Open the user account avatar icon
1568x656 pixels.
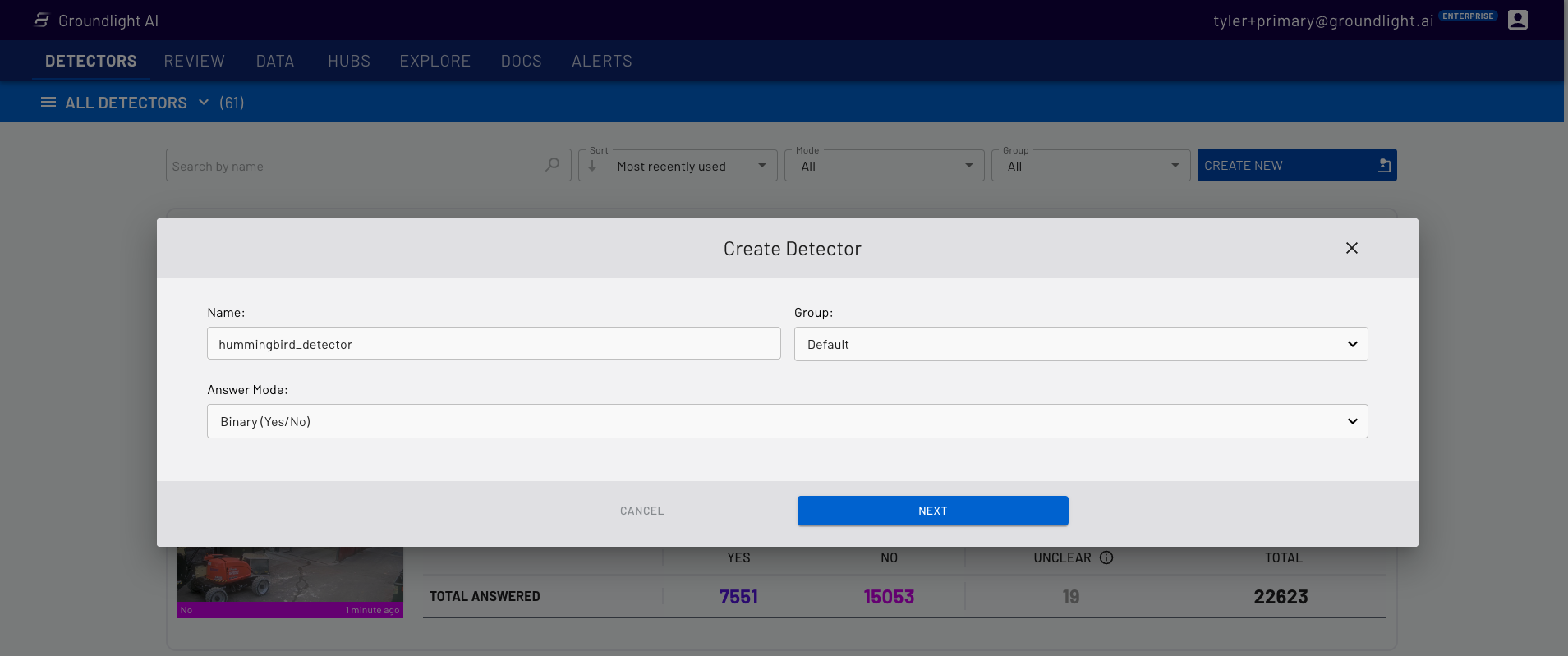tap(1518, 20)
